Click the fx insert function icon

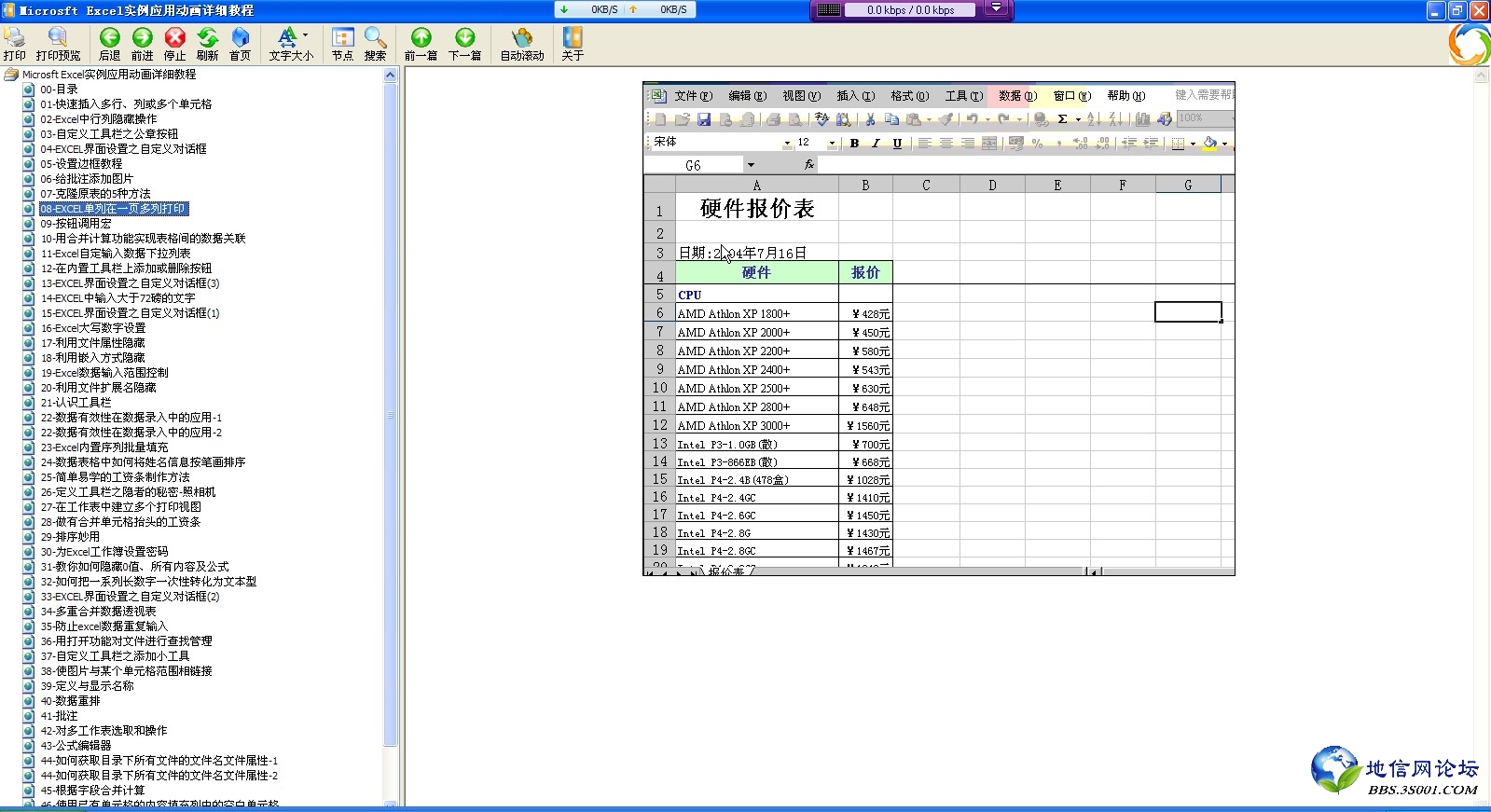point(809,164)
